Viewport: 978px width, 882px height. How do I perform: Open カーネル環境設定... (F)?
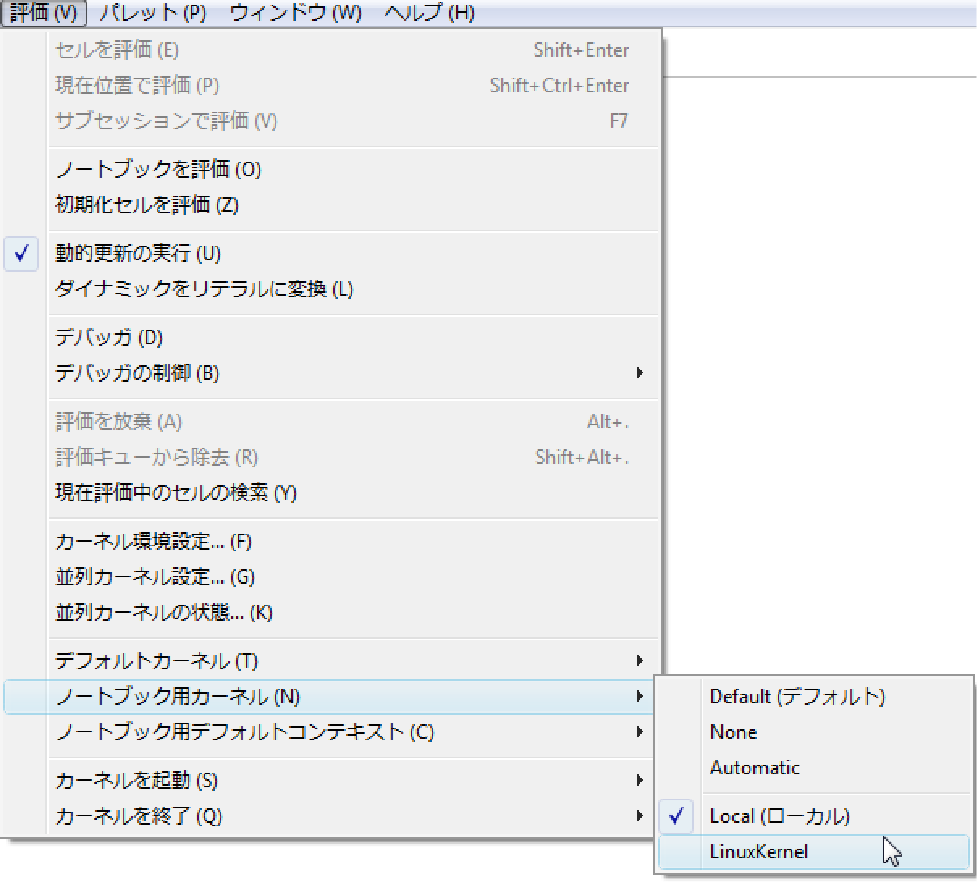331,542
